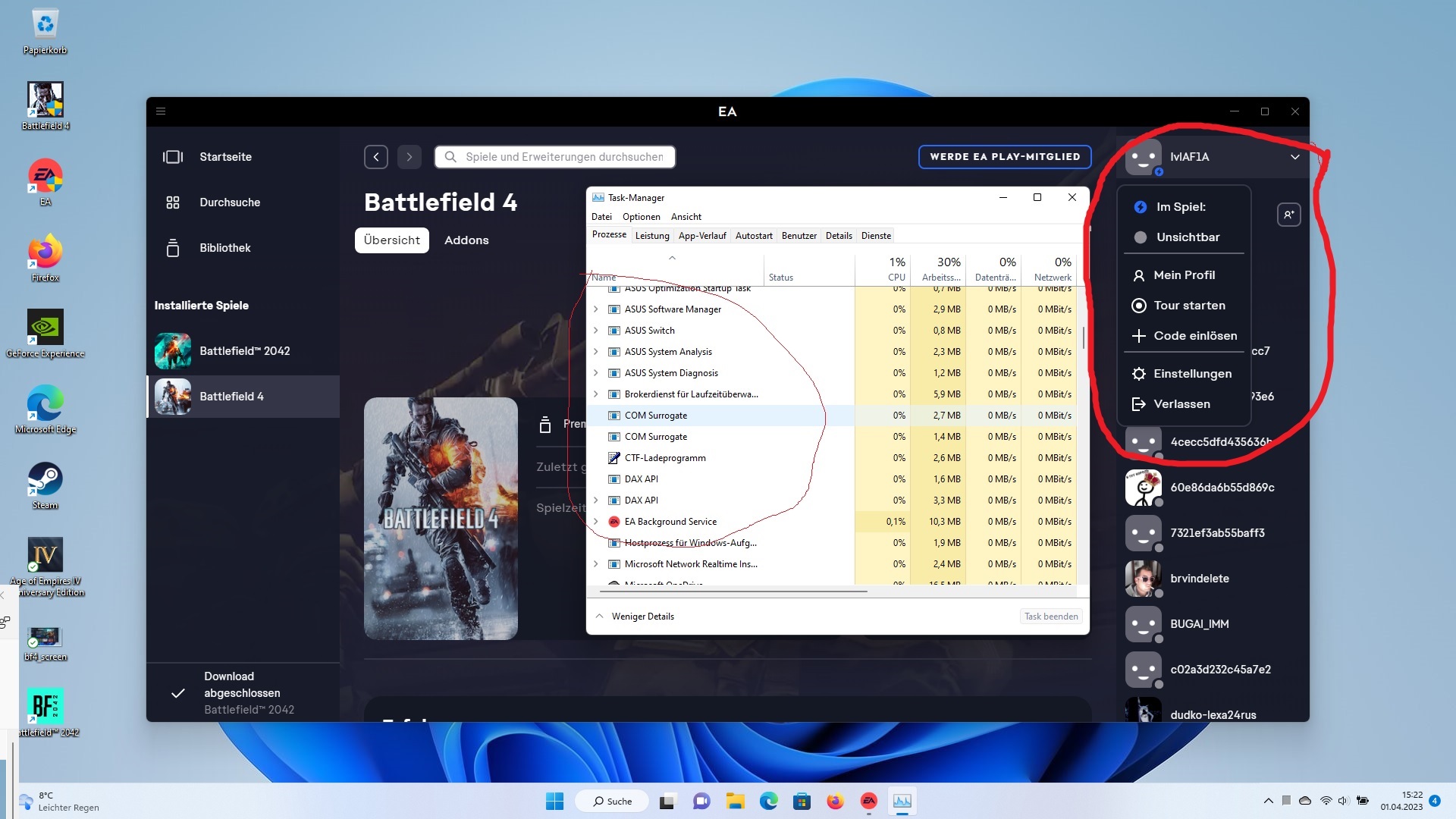
Task: Click the Windows Start button
Action: (555, 802)
